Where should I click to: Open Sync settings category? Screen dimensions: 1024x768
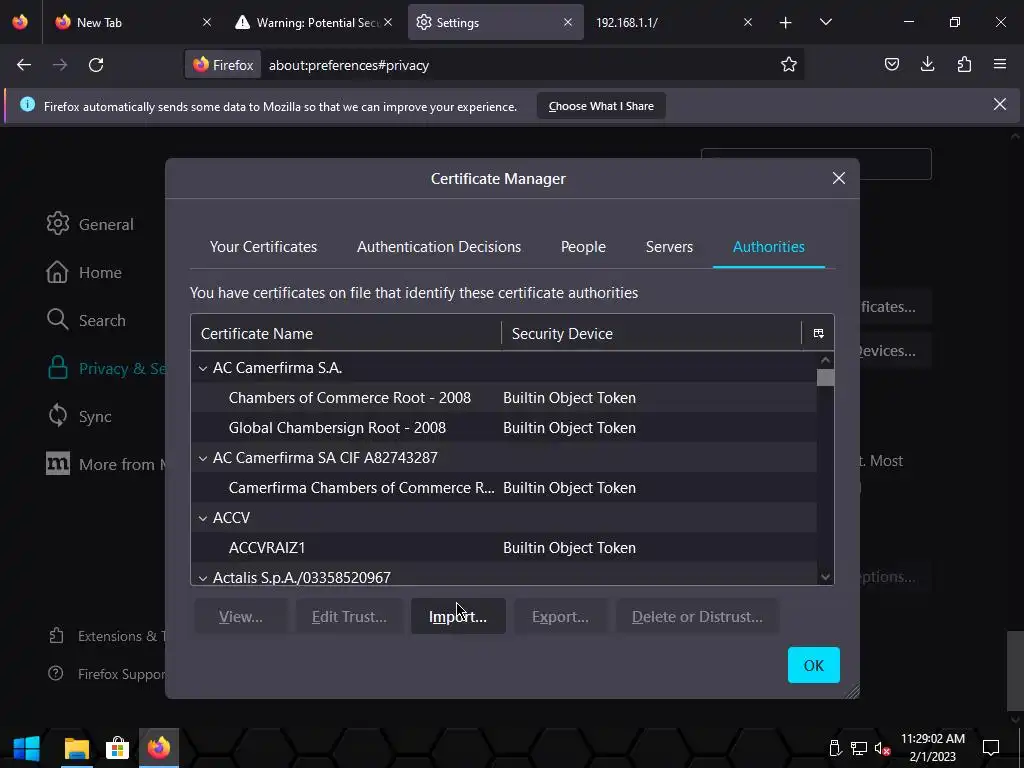tap(80, 416)
